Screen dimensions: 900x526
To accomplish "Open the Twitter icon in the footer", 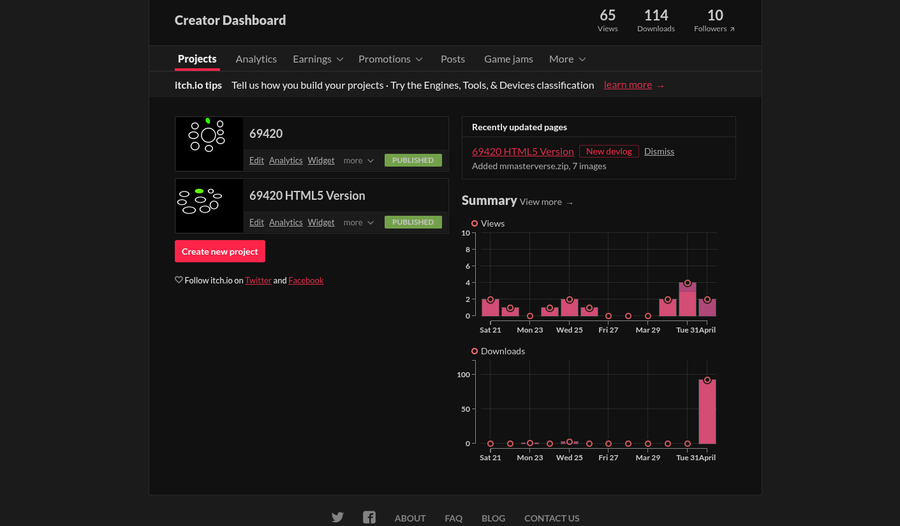I will click(338, 517).
